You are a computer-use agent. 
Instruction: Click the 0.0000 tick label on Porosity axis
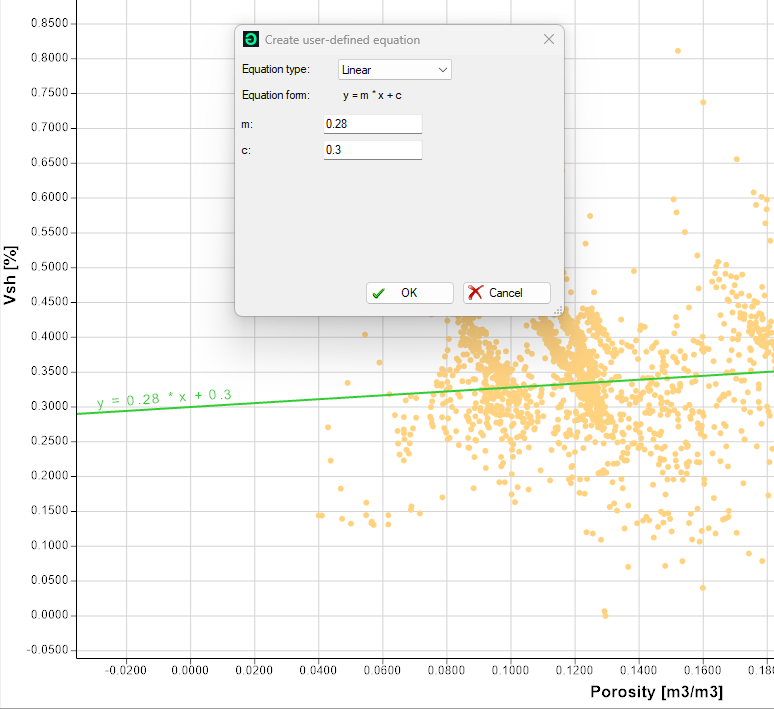point(190,670)
